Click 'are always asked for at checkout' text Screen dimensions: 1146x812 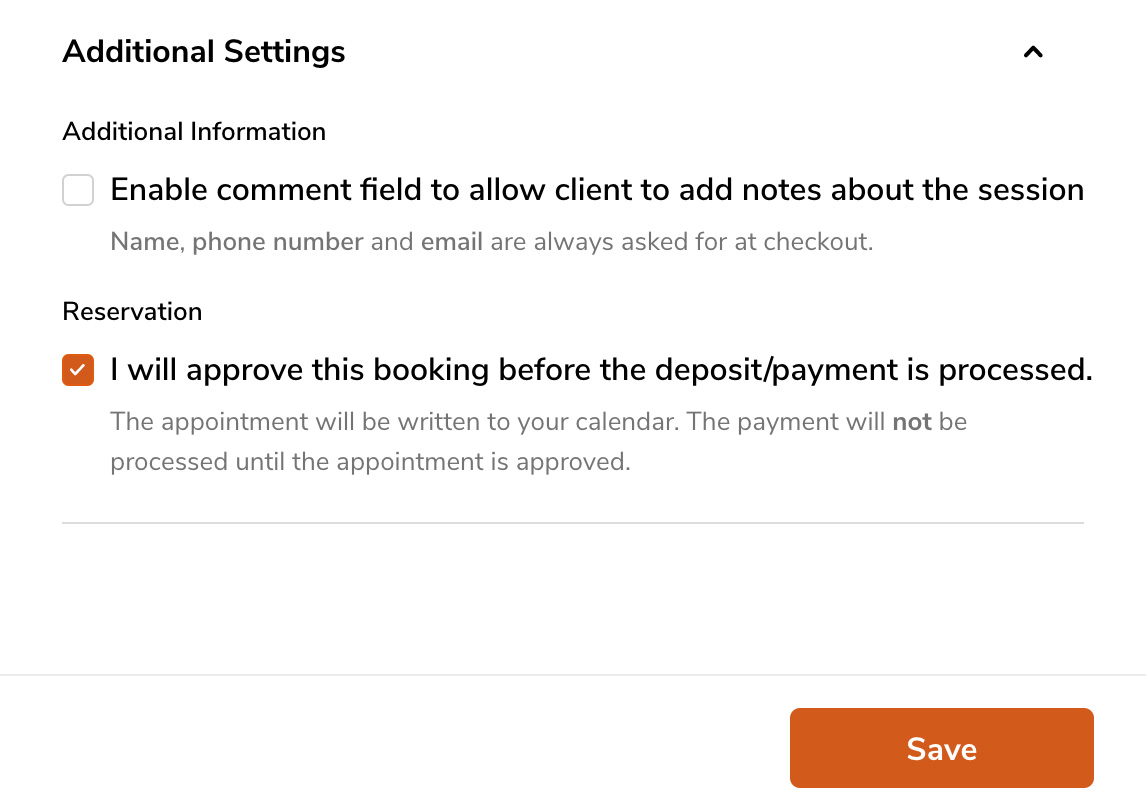pyautogui.click(x=682, y=242)
